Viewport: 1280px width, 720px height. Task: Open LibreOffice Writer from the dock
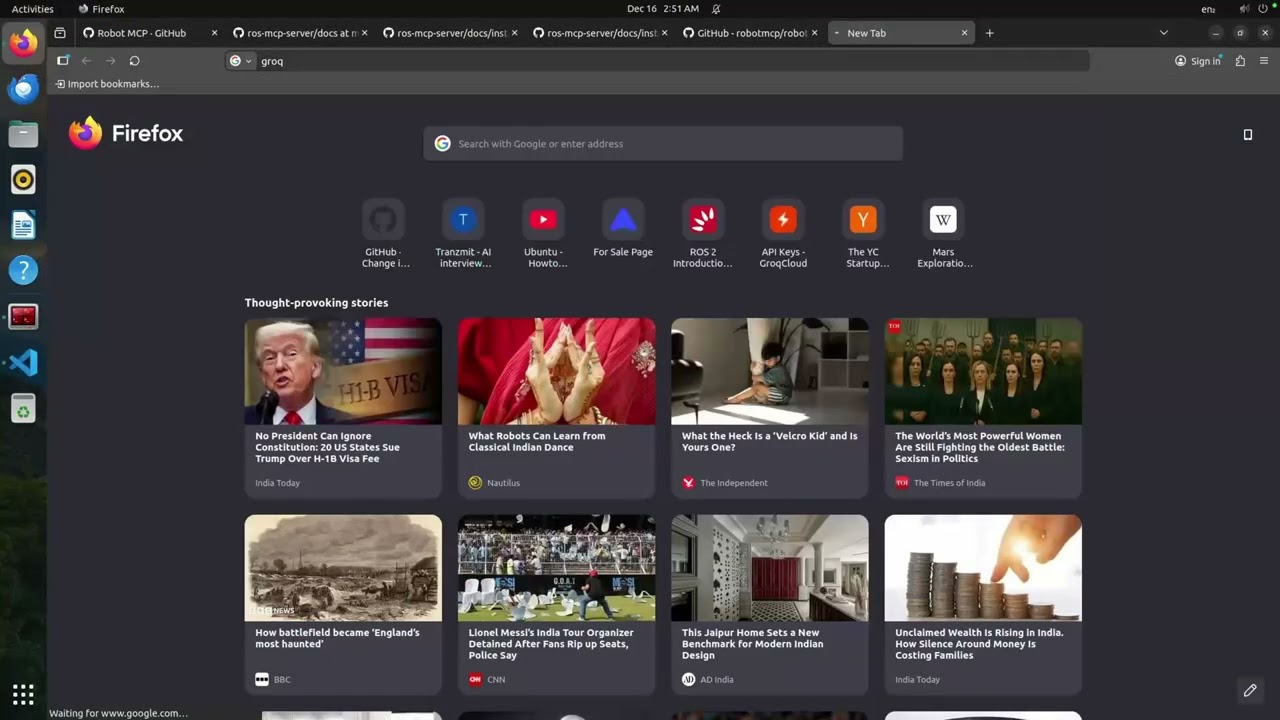point(23,225)
